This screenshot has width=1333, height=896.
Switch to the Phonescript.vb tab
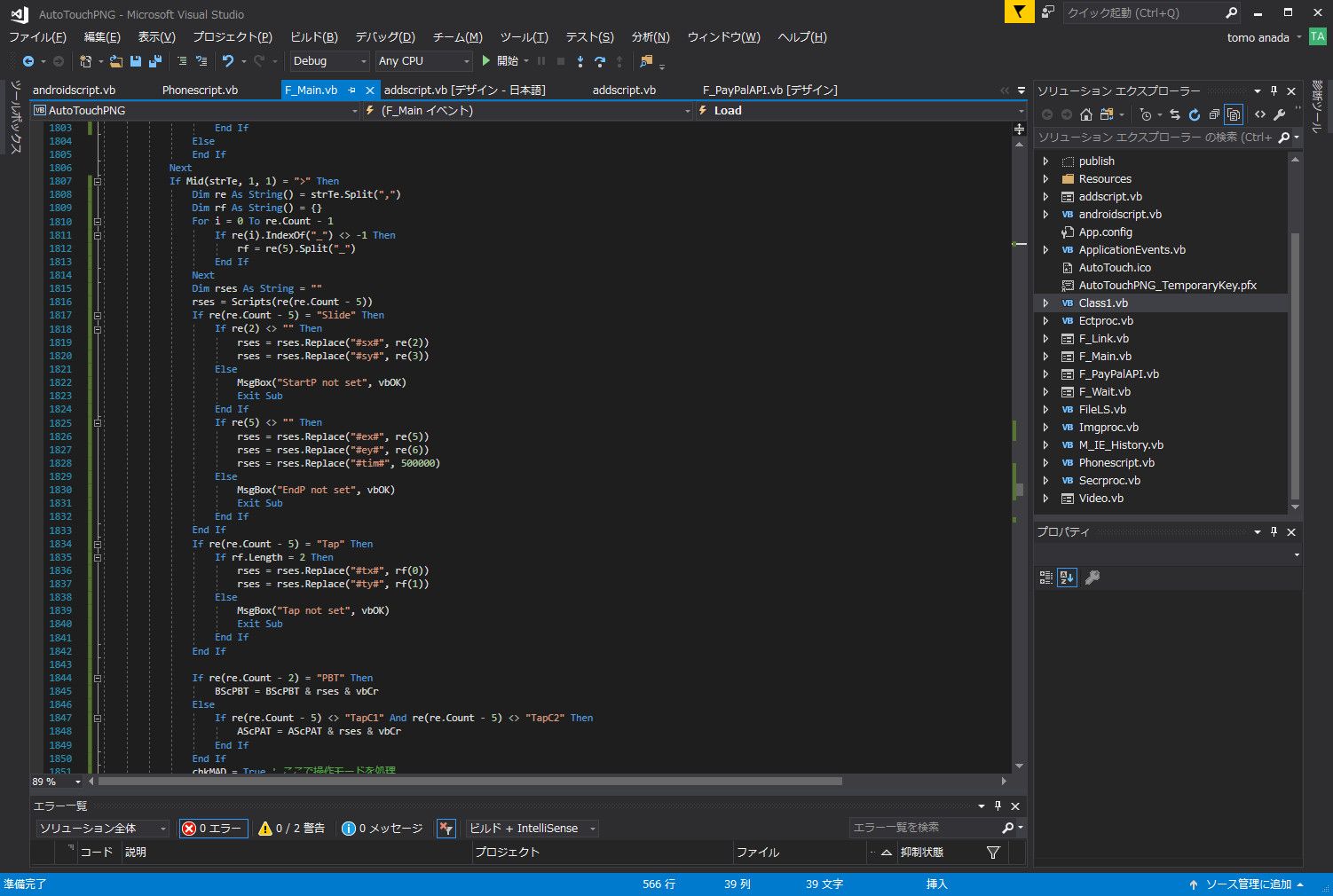tap(200, 90)
